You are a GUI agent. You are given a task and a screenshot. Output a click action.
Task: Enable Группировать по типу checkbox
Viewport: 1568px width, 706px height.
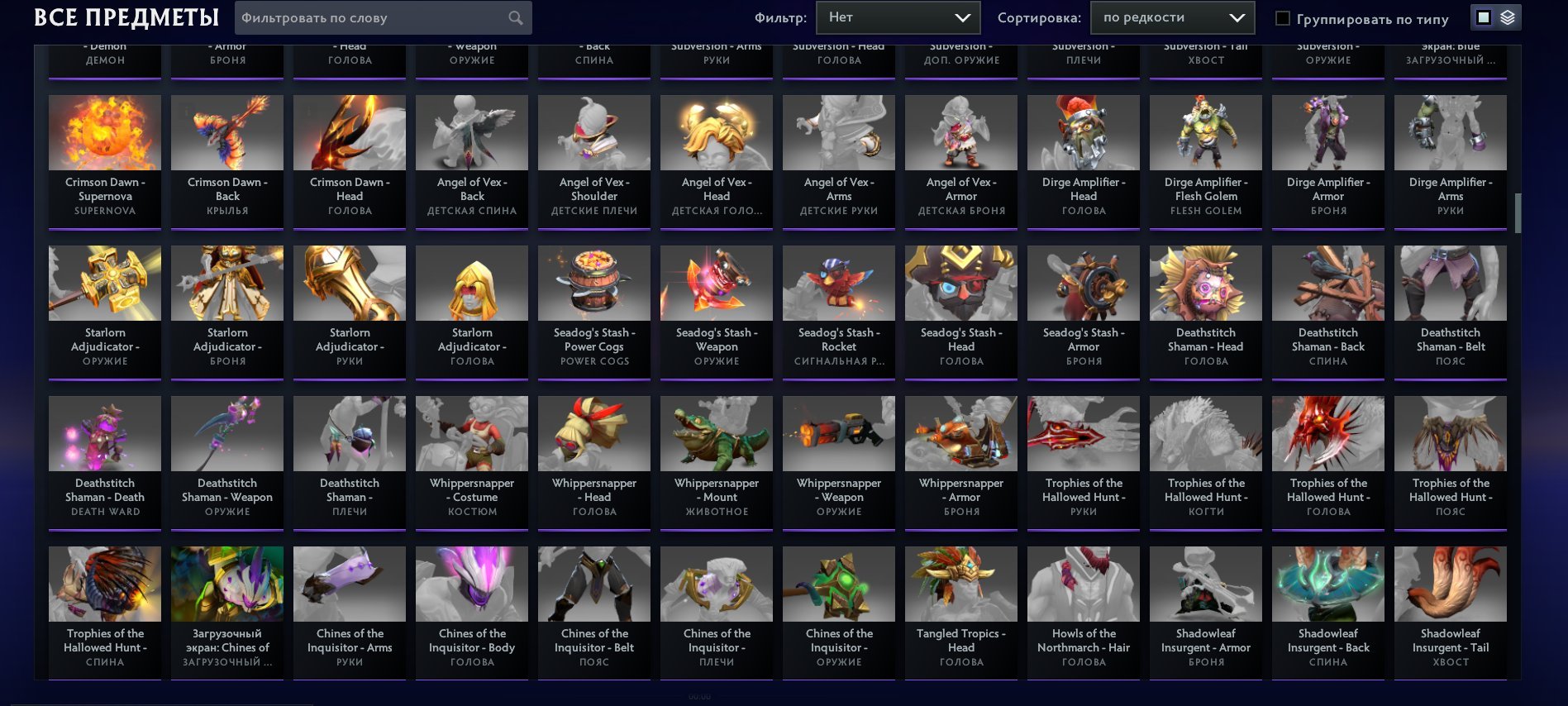(x=1283, y=18)
